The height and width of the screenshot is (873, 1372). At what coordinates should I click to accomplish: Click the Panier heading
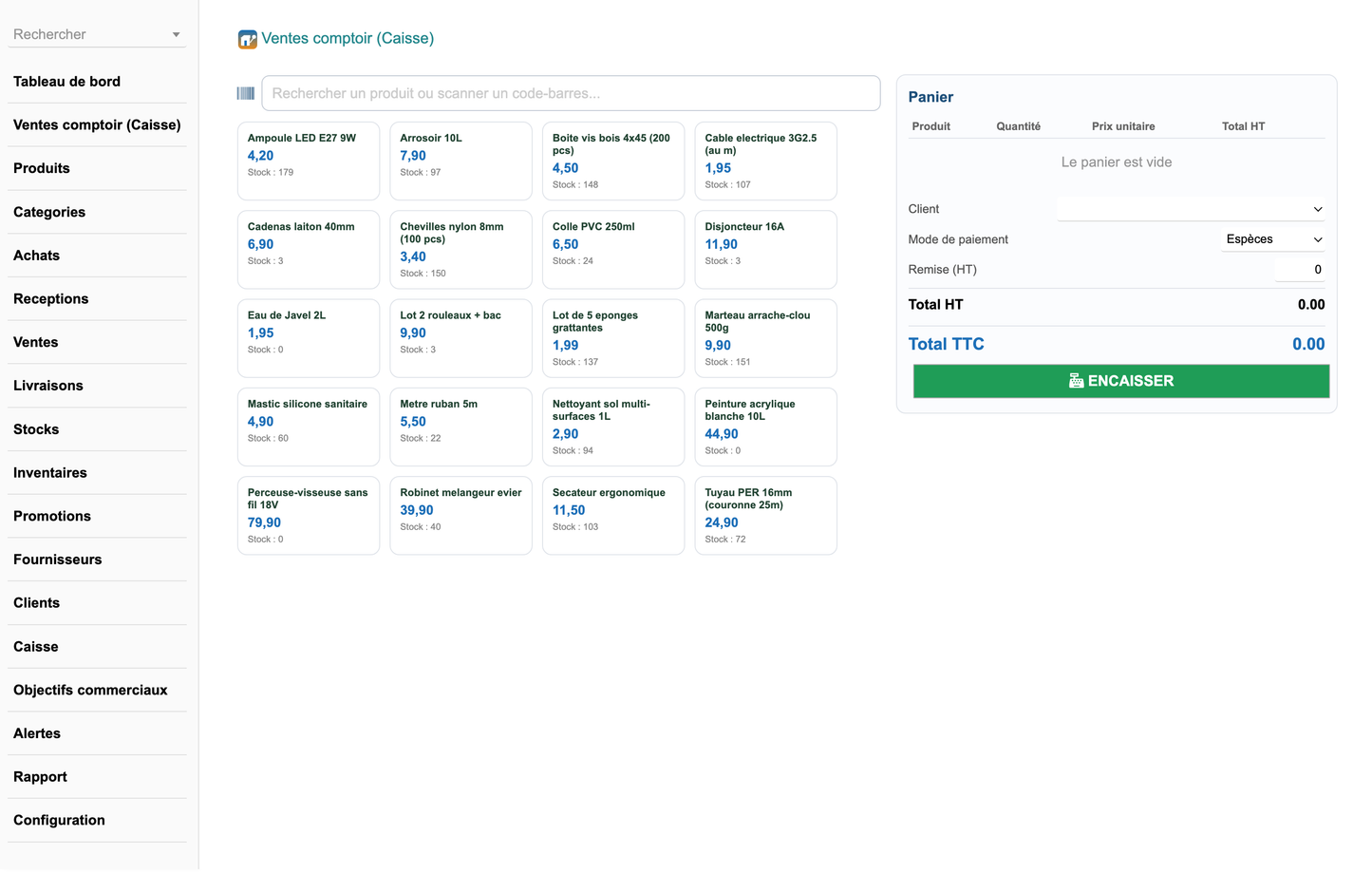coord(930,97)
